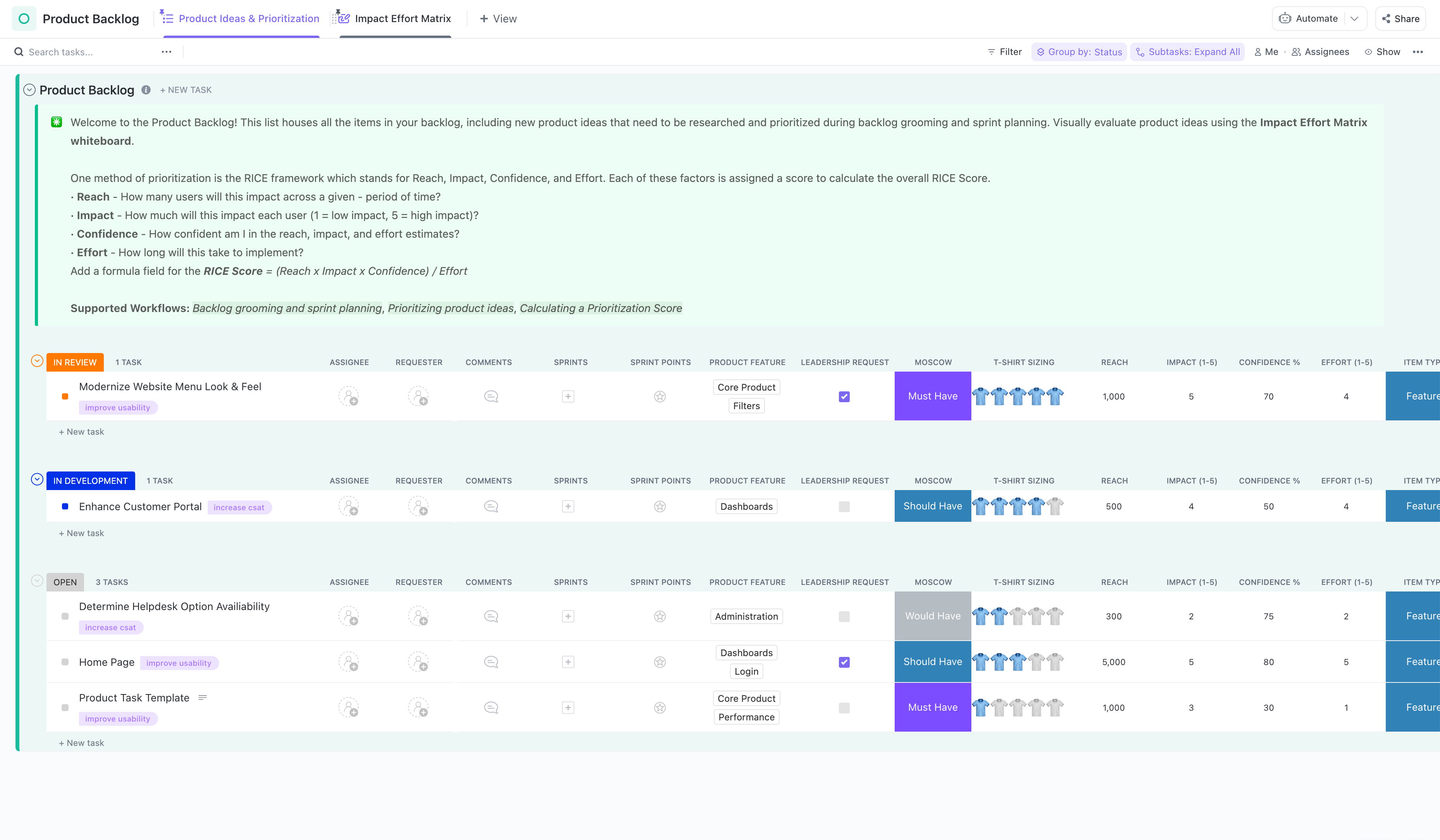The image size is (1440, 840).
Task: Change MoSCoW value for Home Page
Action: pyautogui.click(x=933, y=662)
